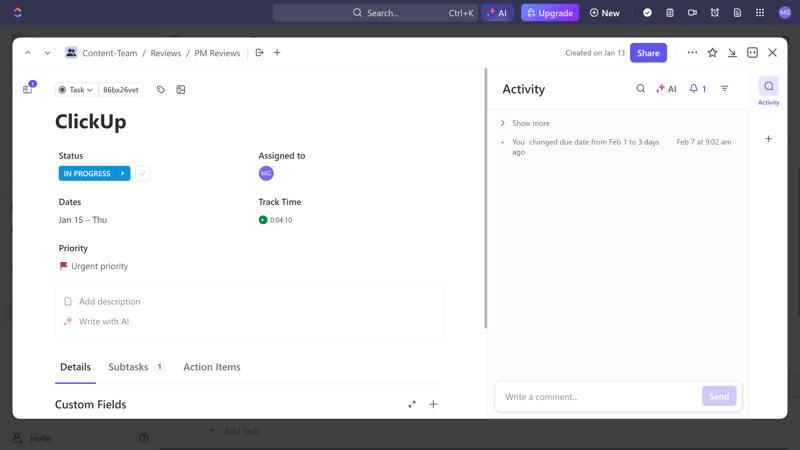The height and width of the screenshot is (450, 800).
Task: Go to next task with down chevron
Action: click(x=47, y=53)
